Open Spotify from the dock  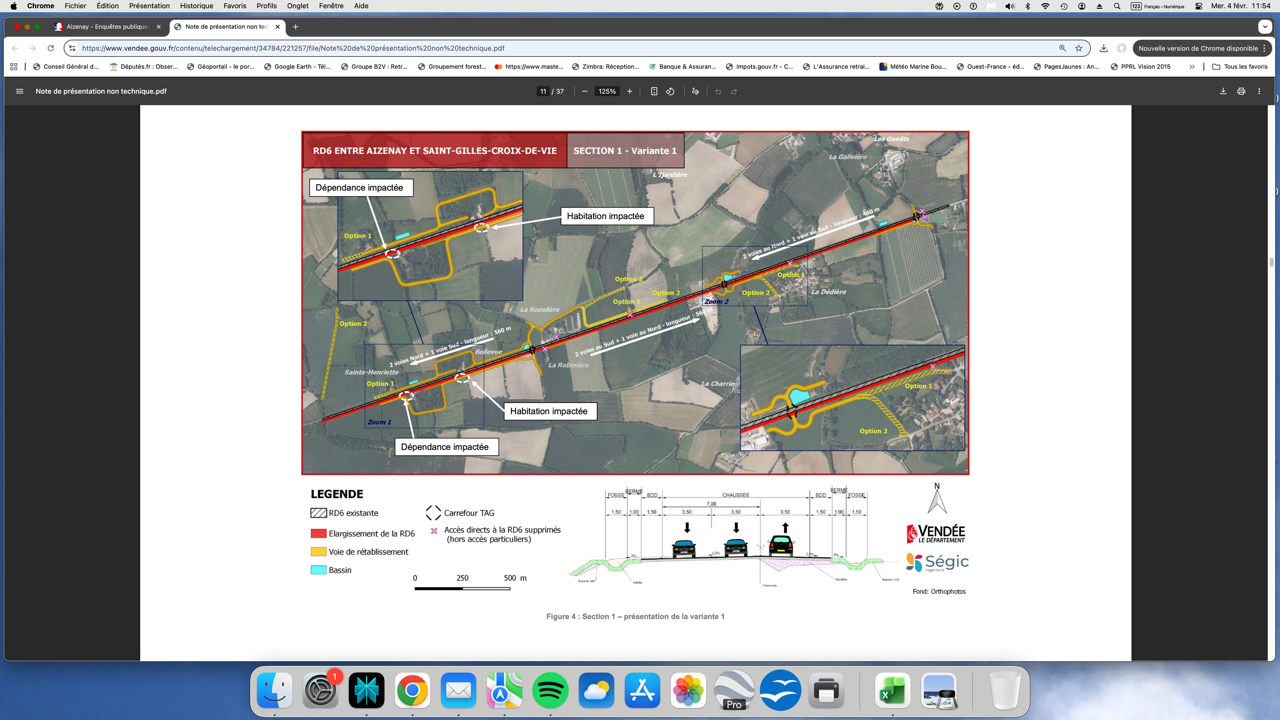(550, 691)
